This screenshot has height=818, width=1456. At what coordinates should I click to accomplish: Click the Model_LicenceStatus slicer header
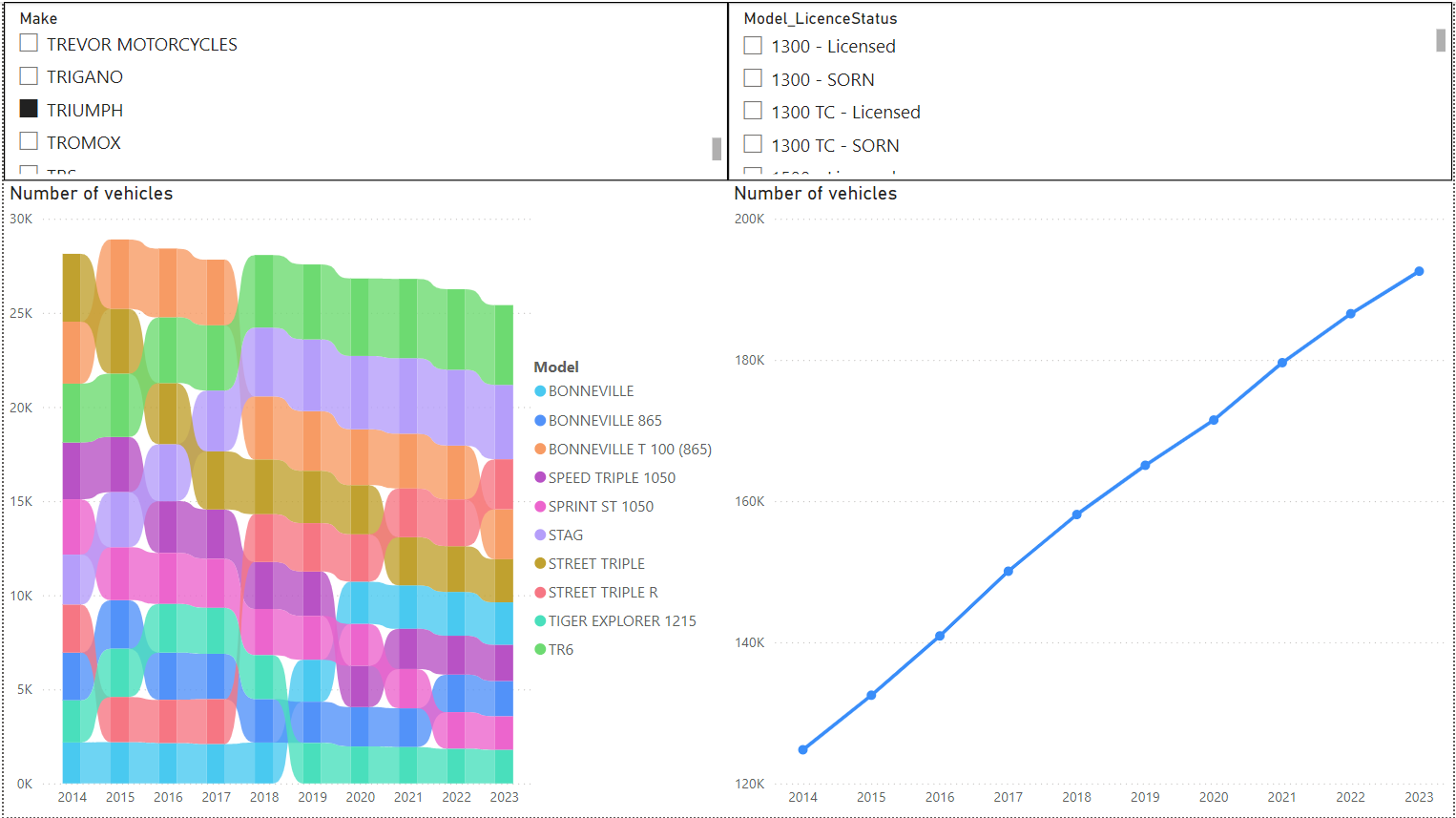tap(821, 18)
